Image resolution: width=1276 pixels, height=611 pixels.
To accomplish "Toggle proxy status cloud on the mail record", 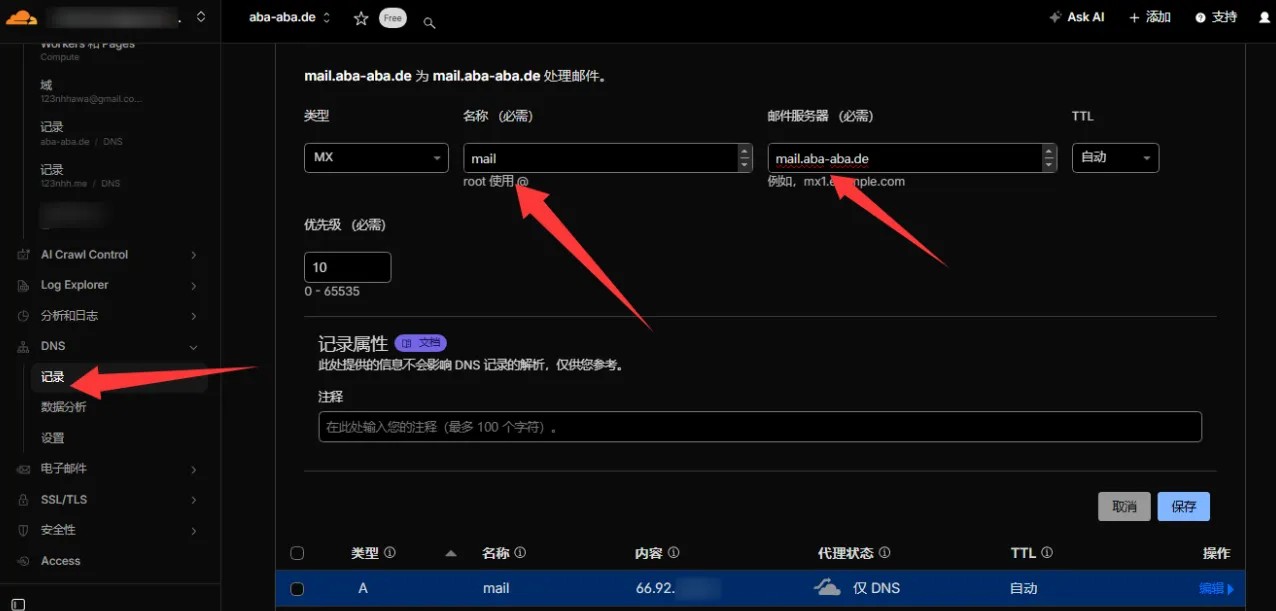I will click(826, 588).
